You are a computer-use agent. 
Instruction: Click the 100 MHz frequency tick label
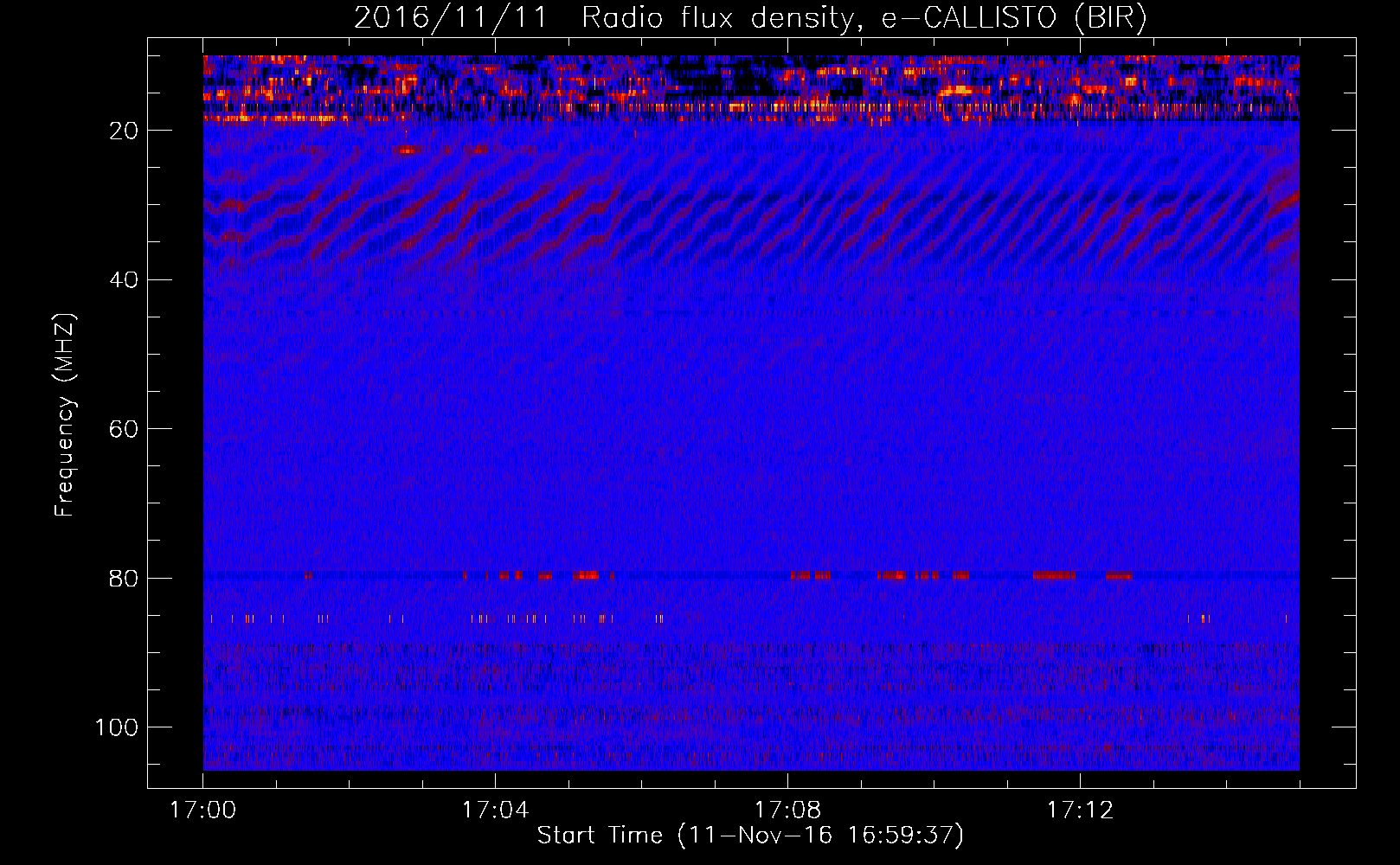click(x=117, y=727)
